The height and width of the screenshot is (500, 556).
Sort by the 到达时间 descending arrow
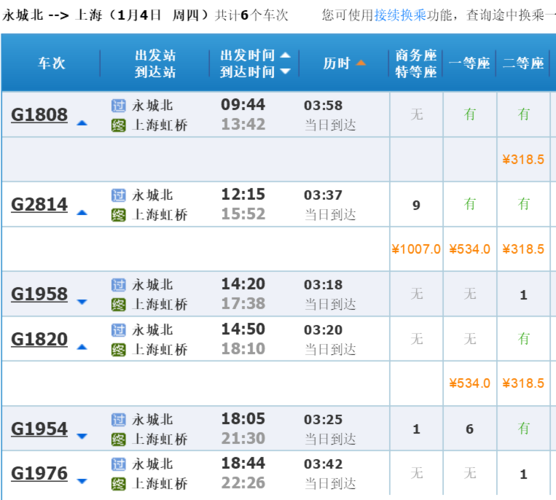pyautogui.click(x=285, y=72)
